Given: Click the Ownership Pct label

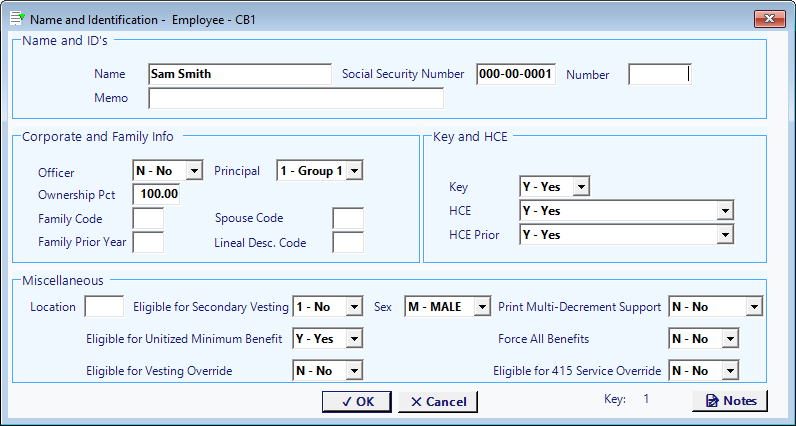Looking at the screenshot, I should pyautogui.click(x=77, y=195).
